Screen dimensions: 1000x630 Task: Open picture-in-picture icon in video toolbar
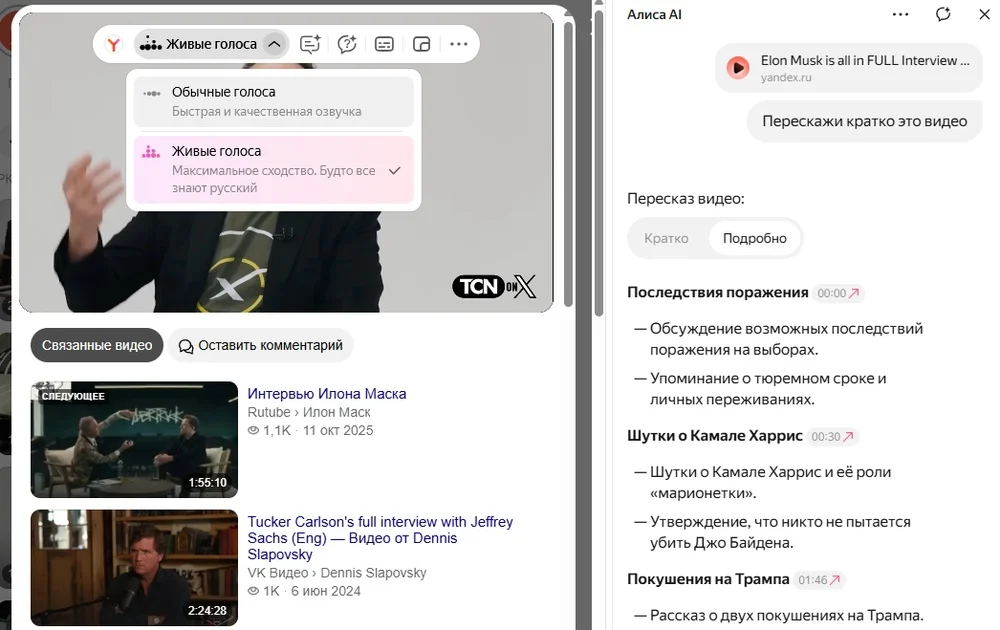pyautogui.click(x=422, y=44)
